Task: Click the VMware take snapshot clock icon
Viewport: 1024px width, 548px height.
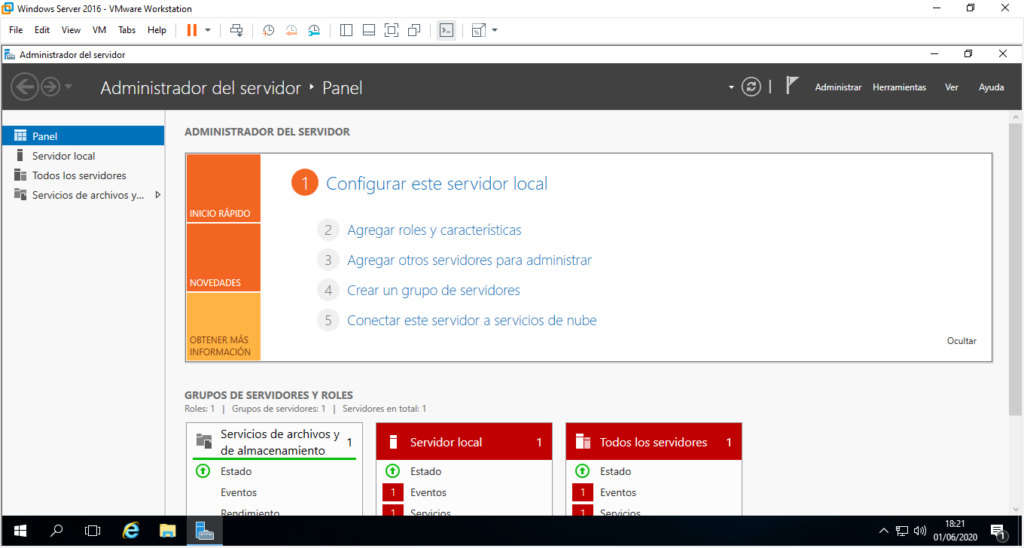Action: click(268, 30)
